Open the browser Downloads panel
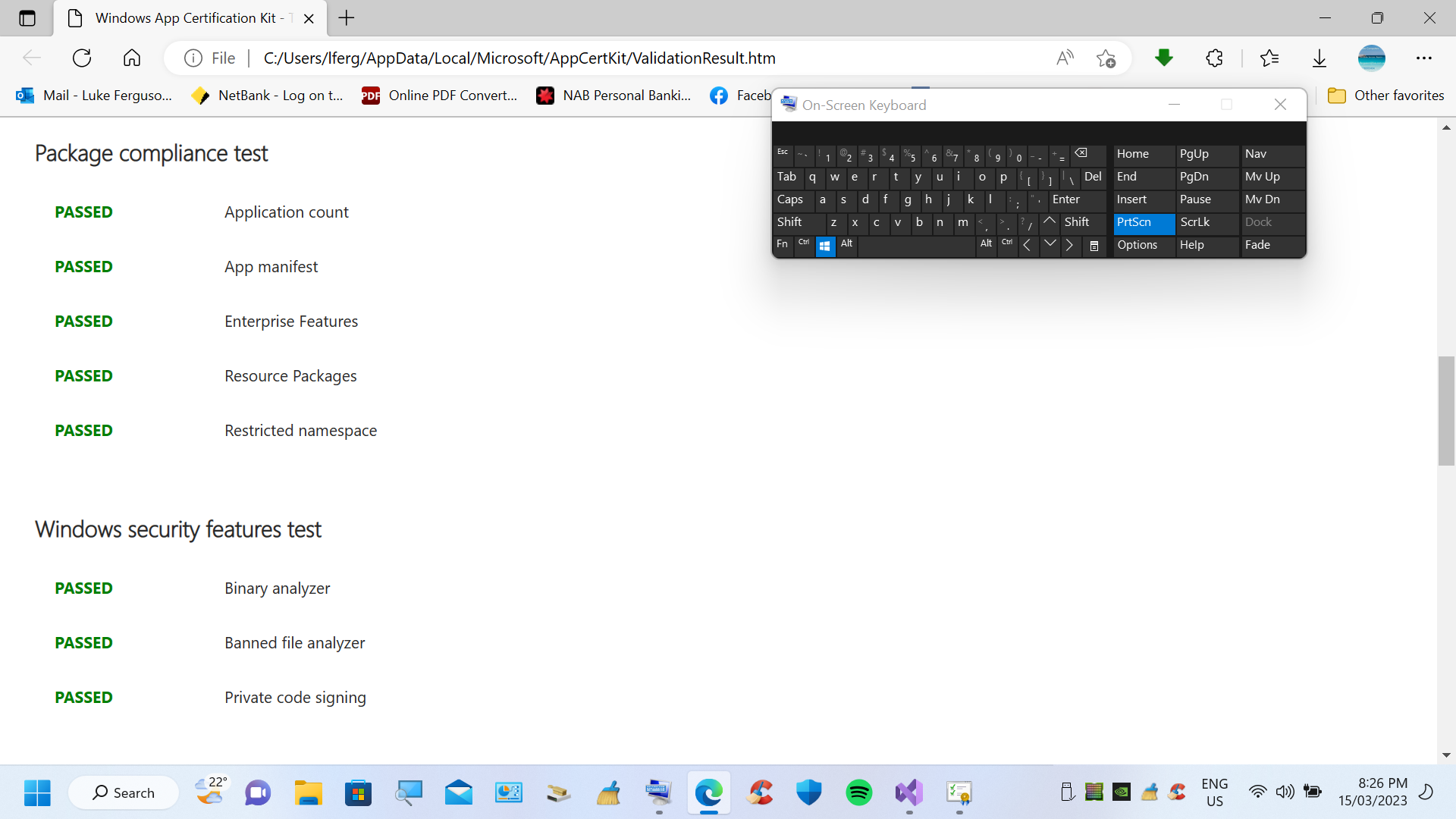The width and height of the screenshot is (1456, 819). (1319, 58)
